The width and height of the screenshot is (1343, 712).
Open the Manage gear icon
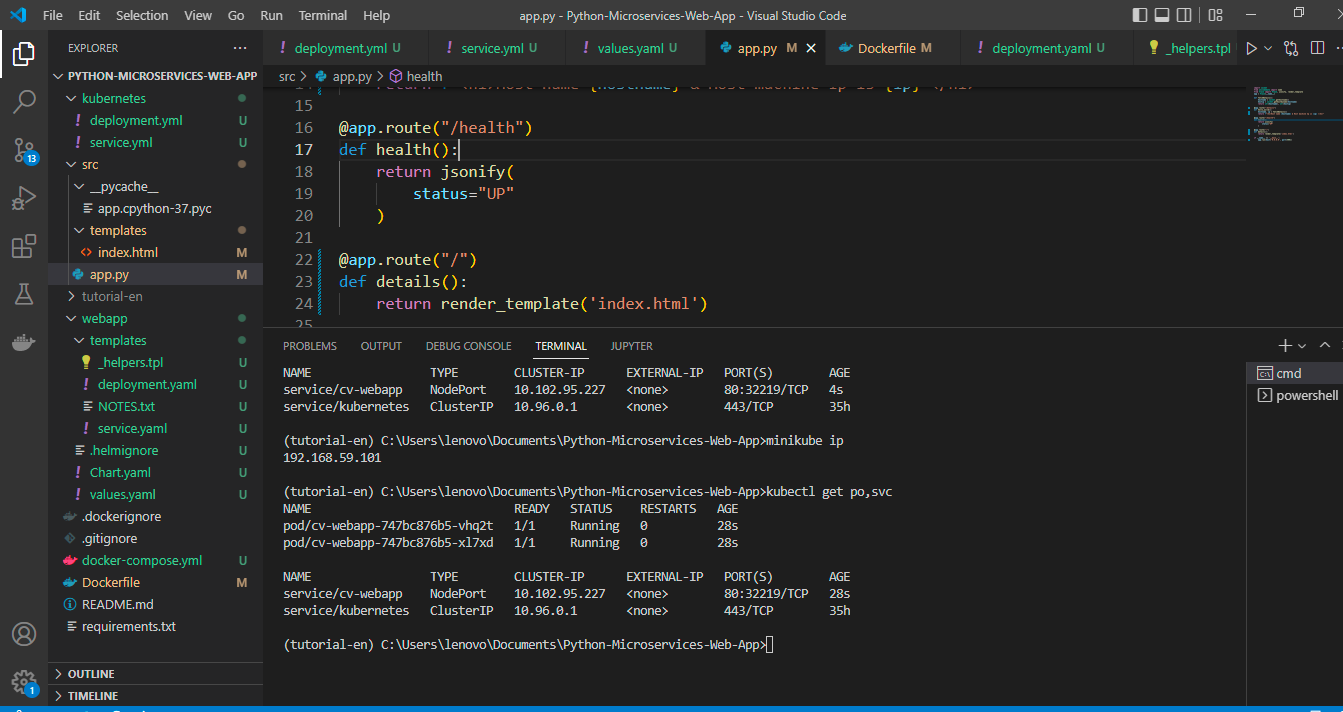[24, 683]
